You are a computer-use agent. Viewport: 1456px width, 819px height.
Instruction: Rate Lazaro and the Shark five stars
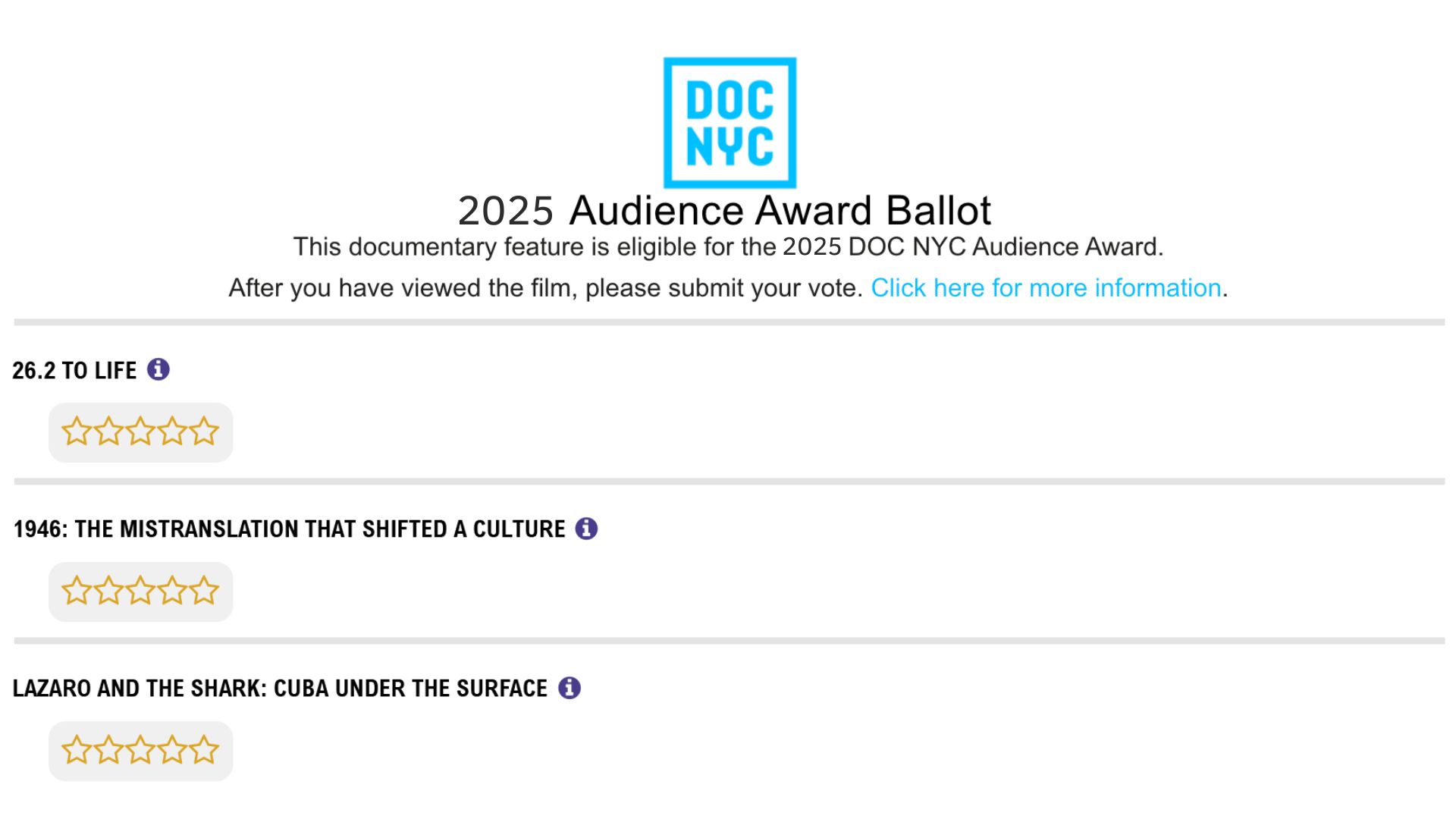204,750
